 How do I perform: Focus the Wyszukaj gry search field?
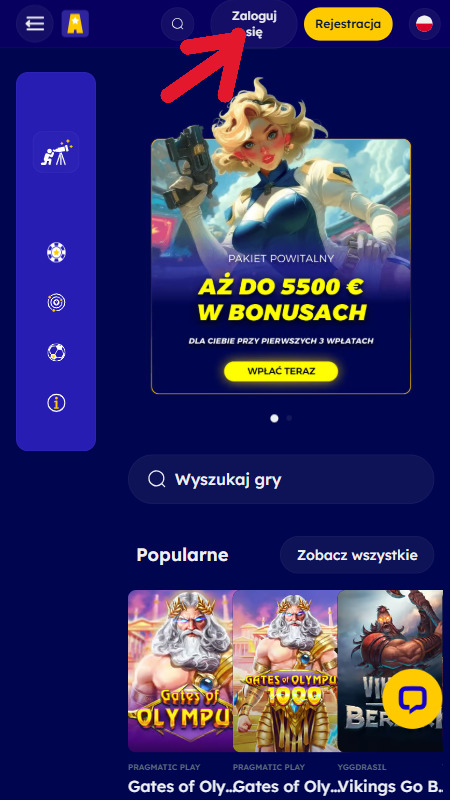coord(281,480)
